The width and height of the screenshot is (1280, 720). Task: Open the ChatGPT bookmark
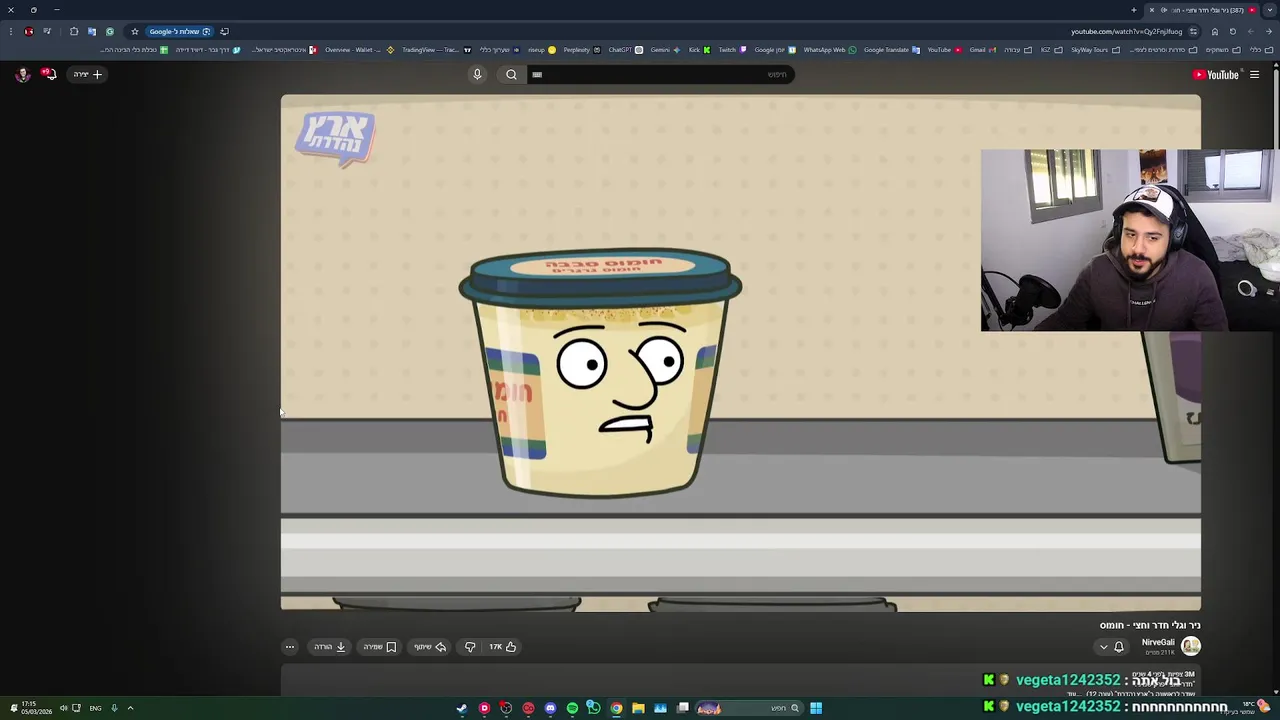[625, 50]
